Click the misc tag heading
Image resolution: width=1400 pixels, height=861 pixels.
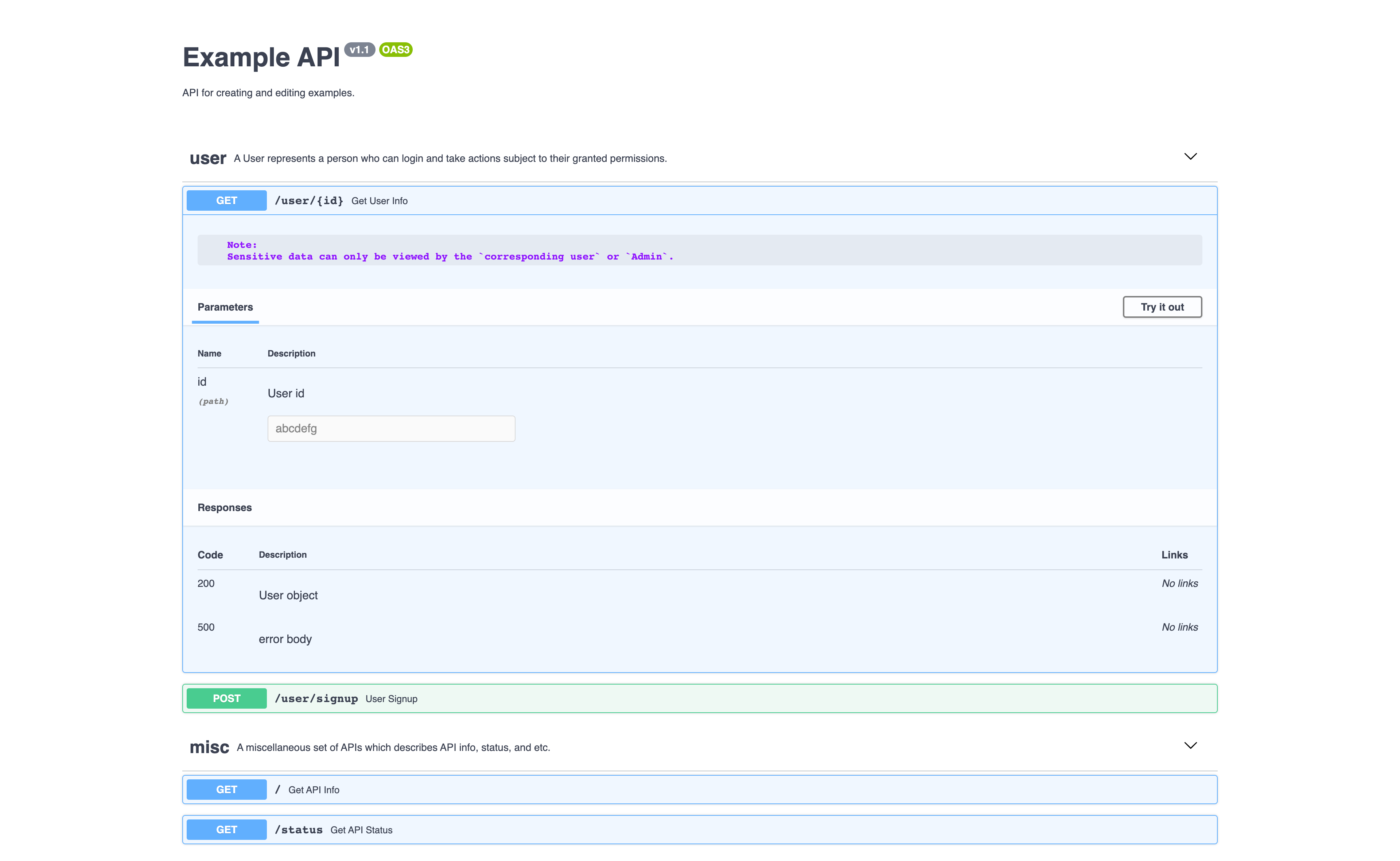[209, 747]
